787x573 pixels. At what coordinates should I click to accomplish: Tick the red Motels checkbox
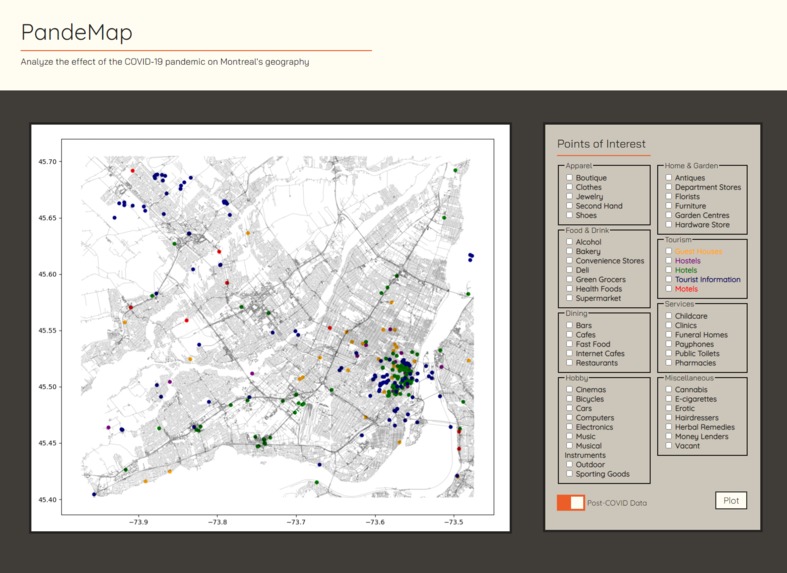click(669, 289)
